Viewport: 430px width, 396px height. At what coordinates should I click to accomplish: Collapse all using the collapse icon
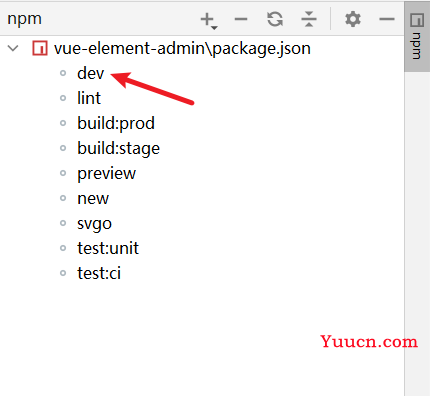tap(309, 19)
